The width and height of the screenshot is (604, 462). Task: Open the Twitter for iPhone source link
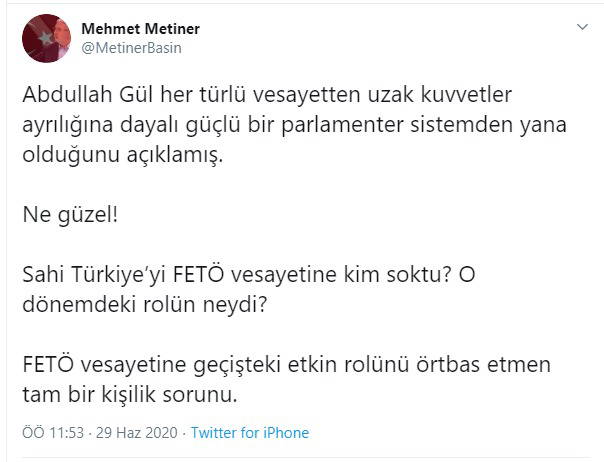250,433
